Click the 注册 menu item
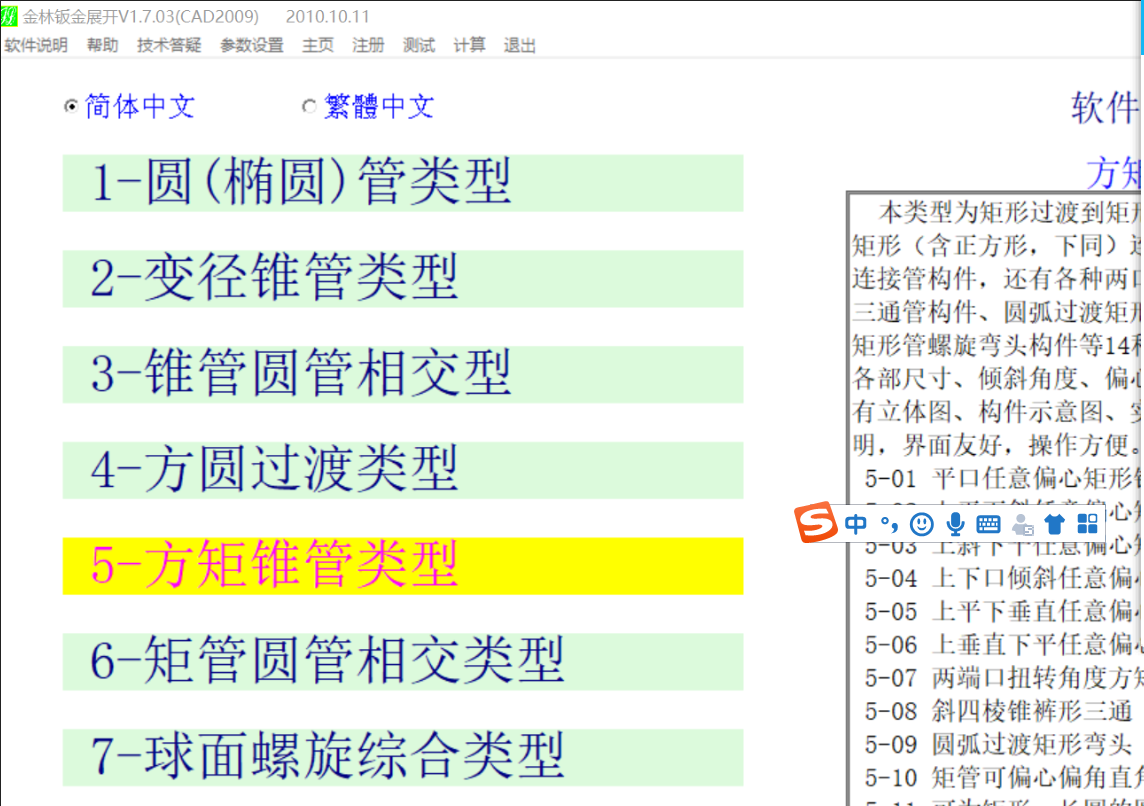The image size is (1144, 806). [368, 45]
